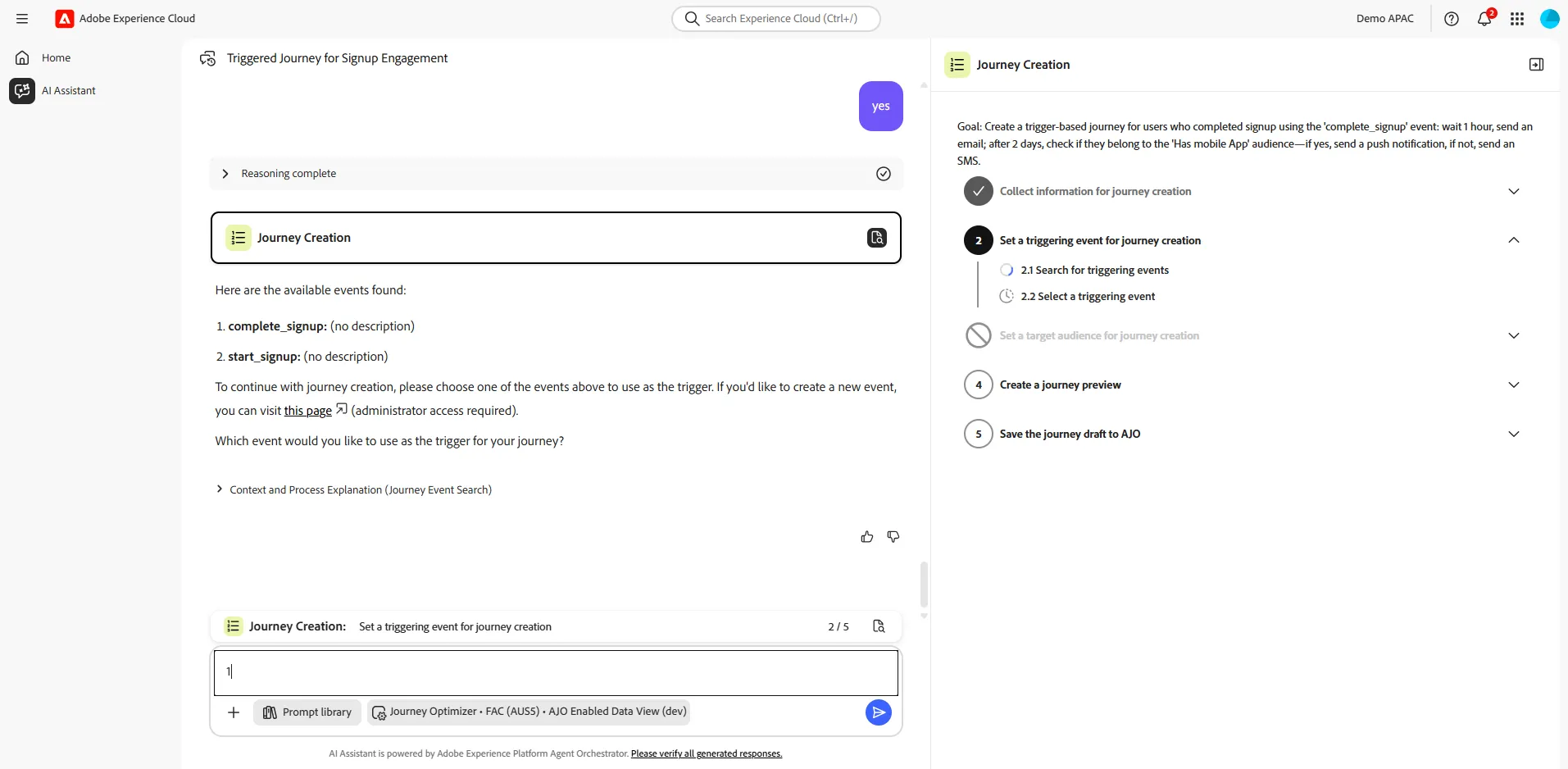Click Demo APAC organization switcher
This screenshot has height=769, width=1568.
point(1384,18)
